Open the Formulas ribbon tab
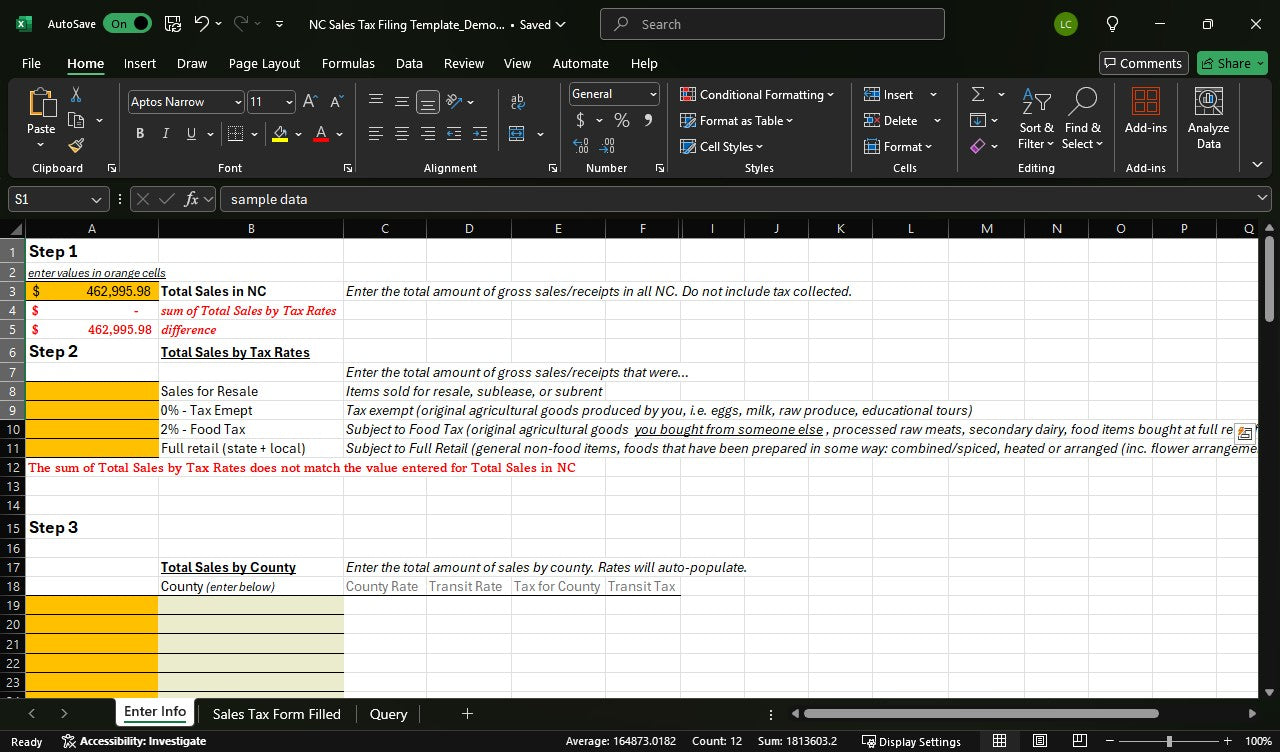The width and height of the screenshot is (1280, 752). coord(348,63)
